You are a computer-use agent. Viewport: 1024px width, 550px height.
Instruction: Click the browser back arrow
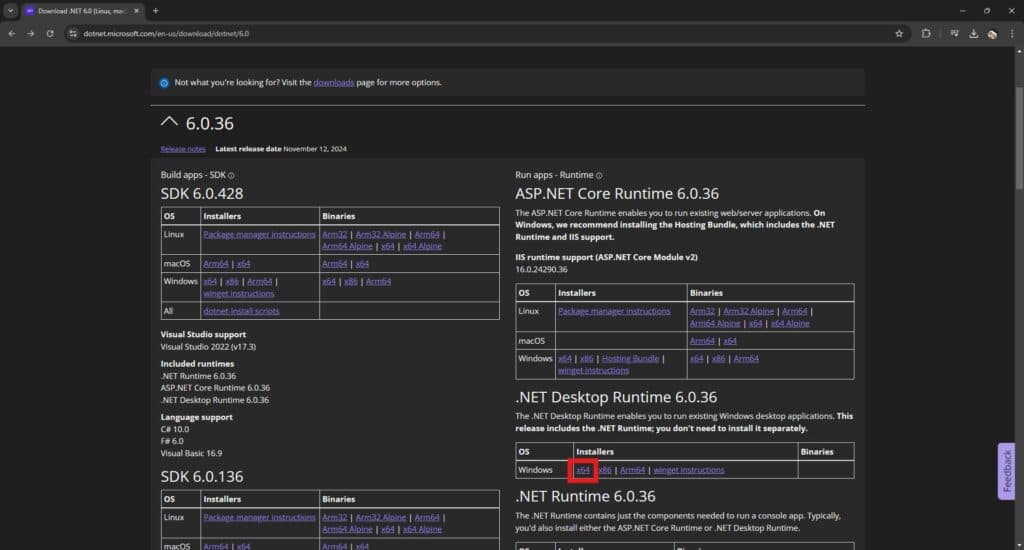pyautogui.click(x=11, y=33)
